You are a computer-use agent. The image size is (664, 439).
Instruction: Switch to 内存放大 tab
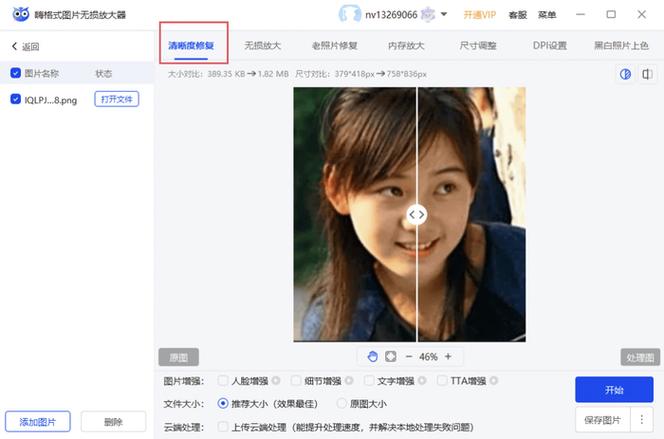pyautogui.click(x=406, y=45)
